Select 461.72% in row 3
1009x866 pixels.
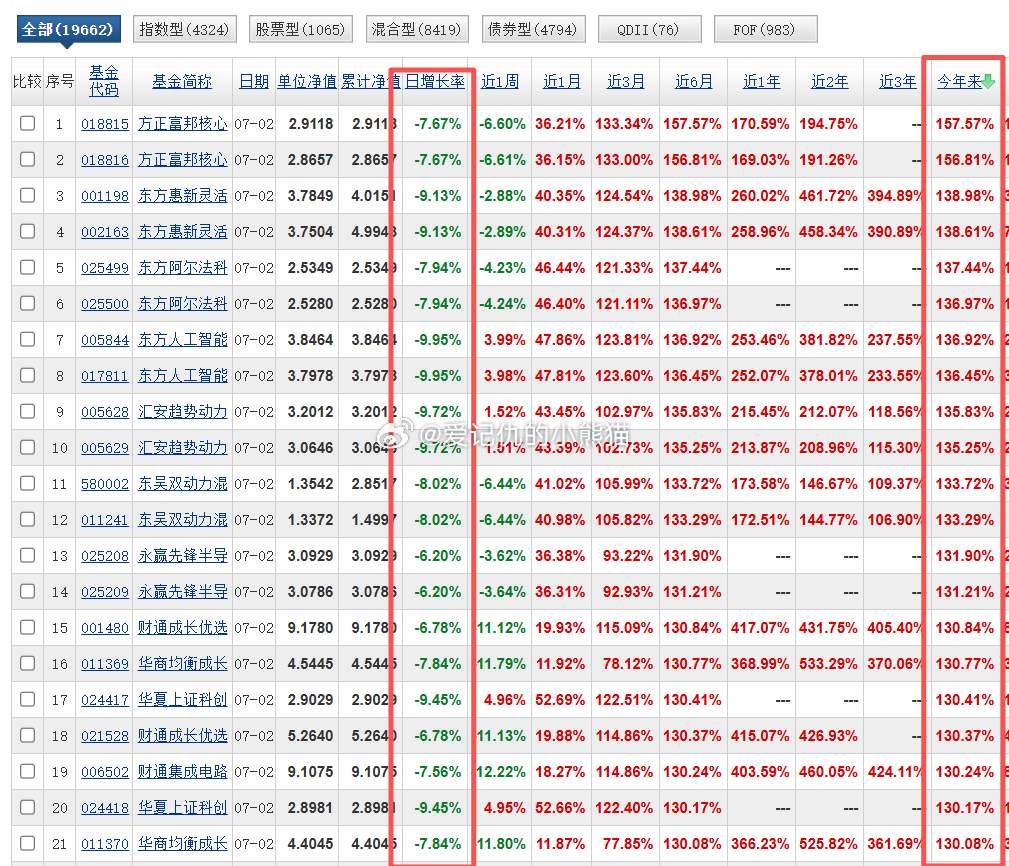(828, 196)
